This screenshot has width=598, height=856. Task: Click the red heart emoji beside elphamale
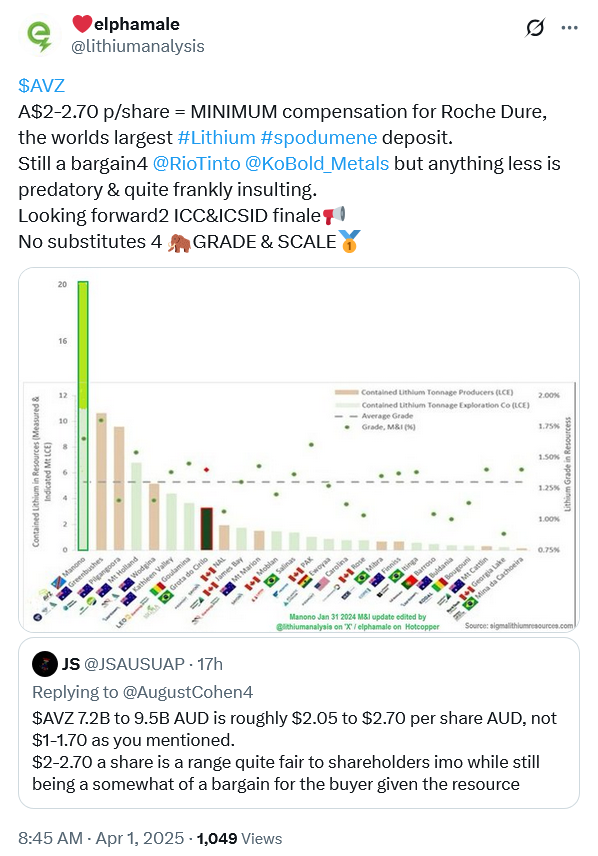82,25
